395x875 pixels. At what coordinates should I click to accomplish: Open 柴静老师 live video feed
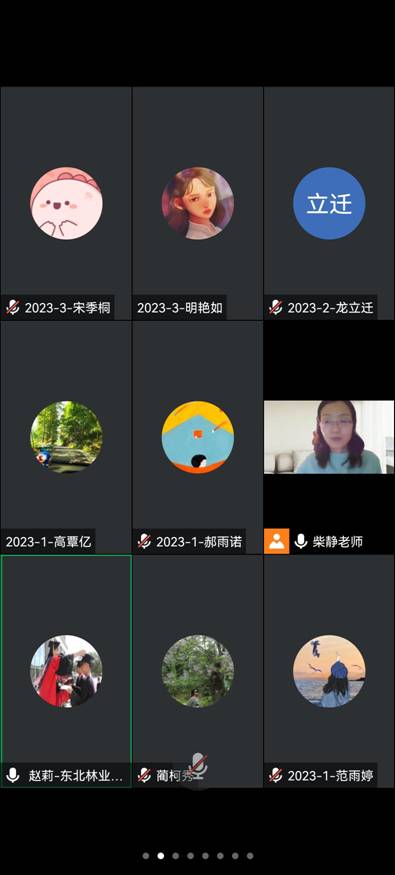click(x=329, y=437)
